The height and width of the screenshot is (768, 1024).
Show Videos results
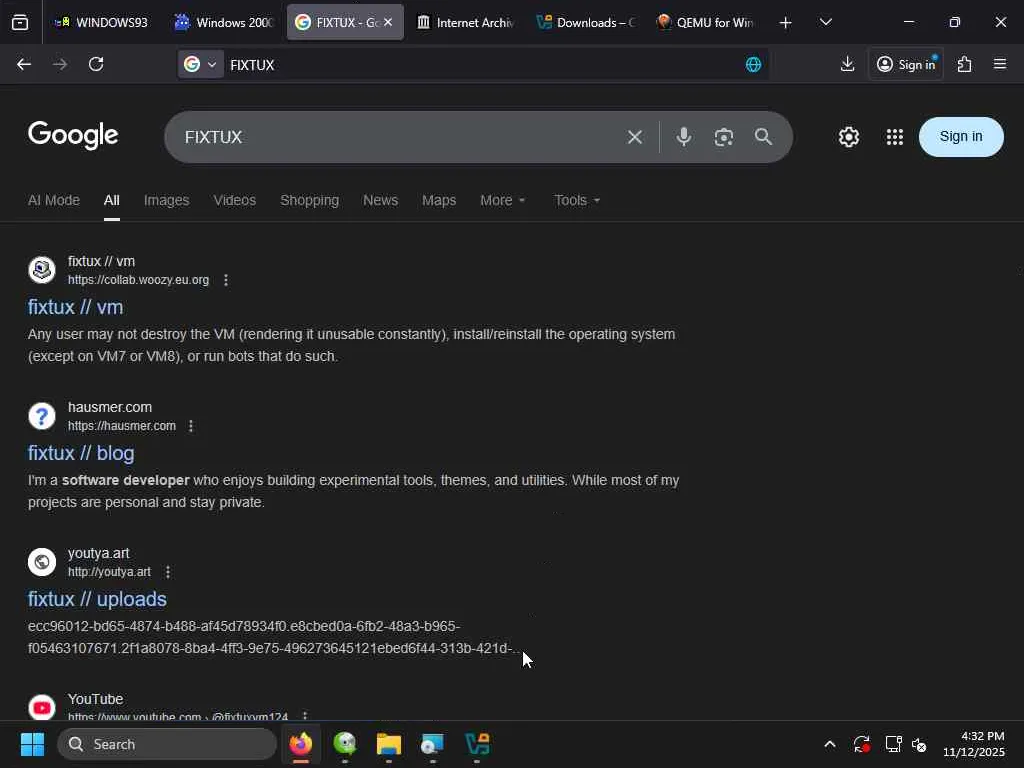point(234,200)
